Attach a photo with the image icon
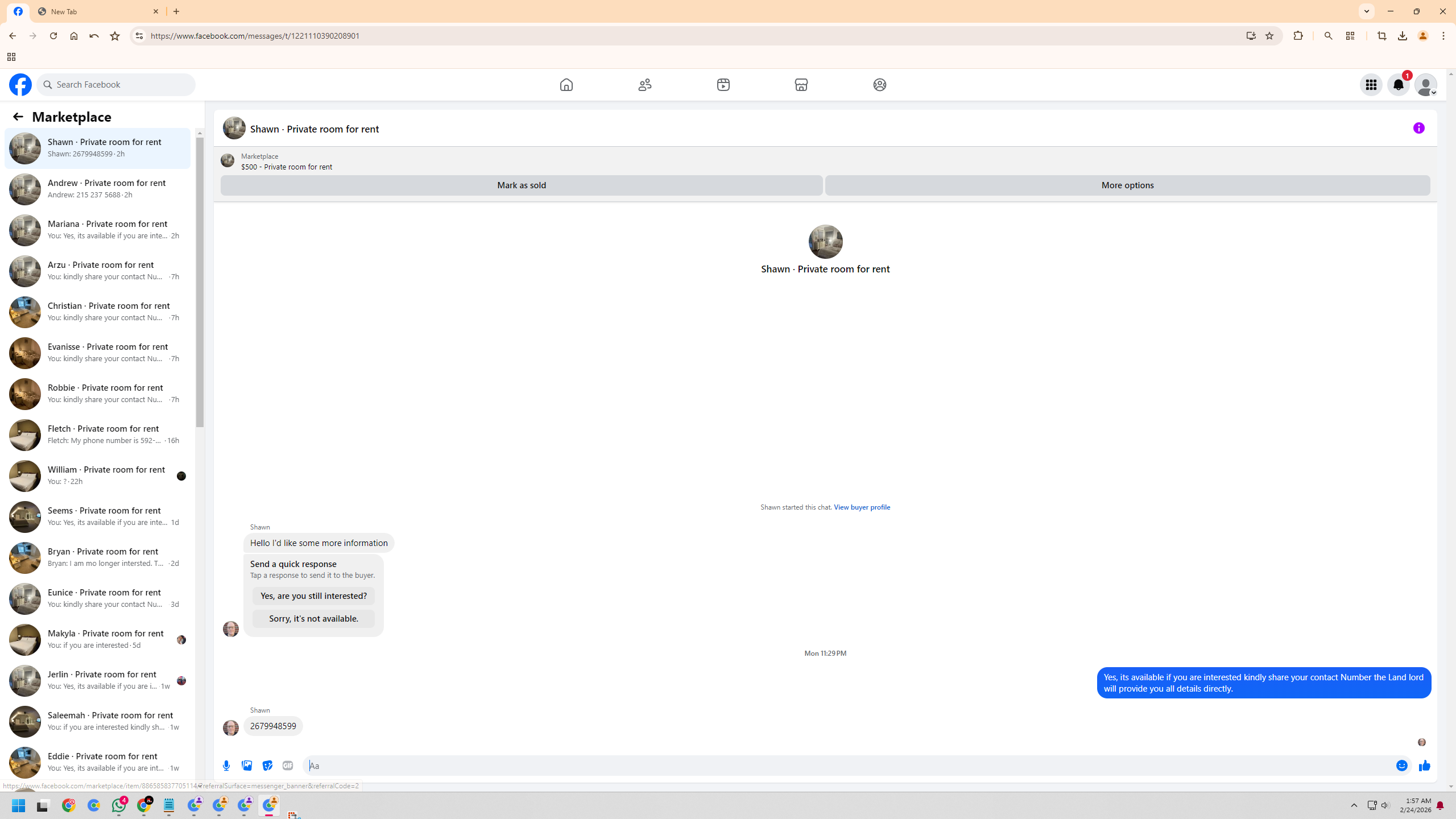1456x819 pixels. coord(247,766)
